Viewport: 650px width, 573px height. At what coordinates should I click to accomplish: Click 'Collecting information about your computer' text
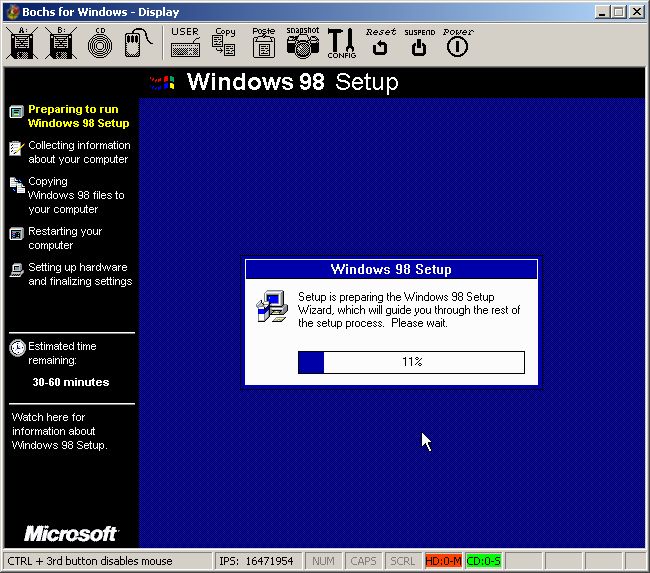click(x=79, y=152)
